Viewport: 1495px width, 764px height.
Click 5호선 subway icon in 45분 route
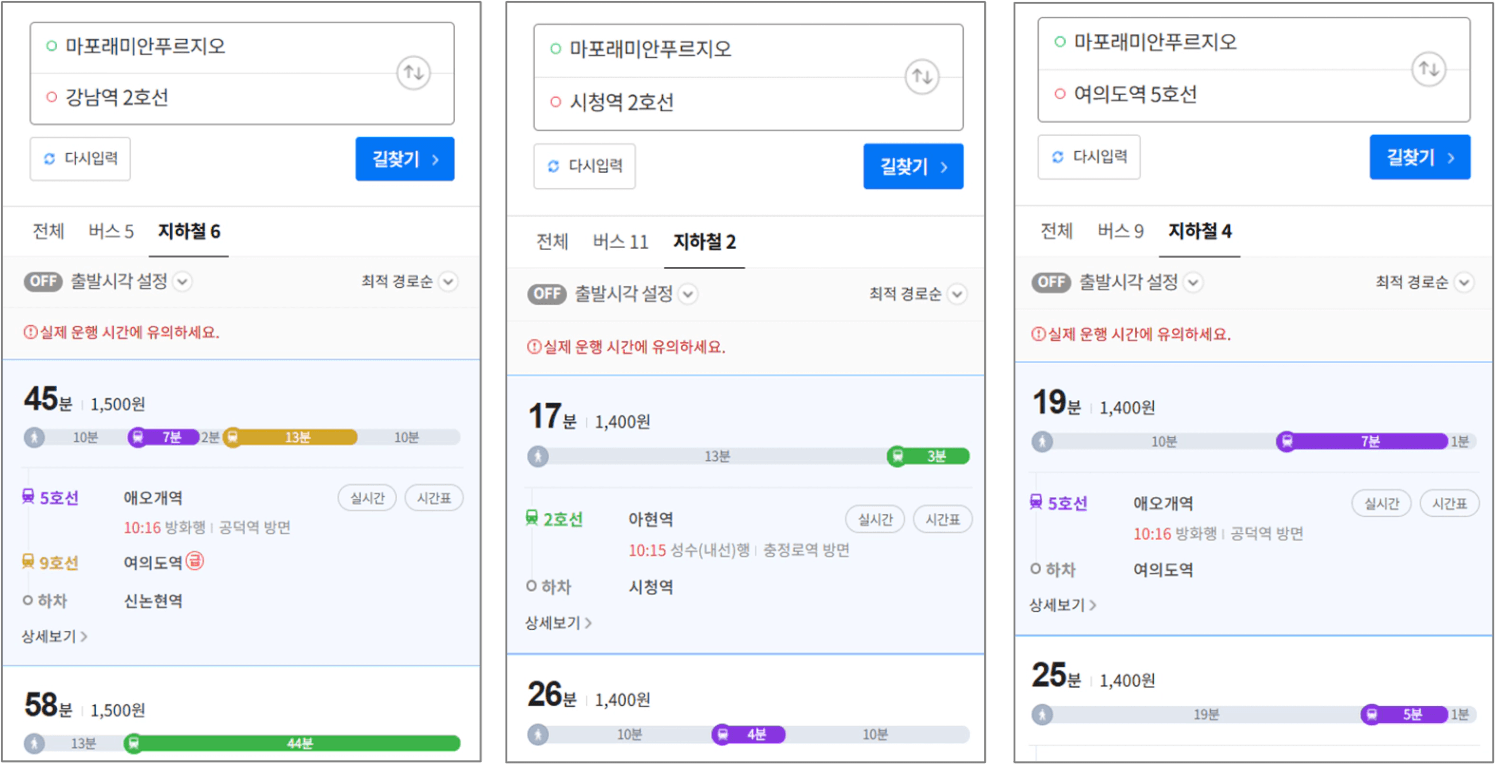pyautogui.click(x=28, y=497)
